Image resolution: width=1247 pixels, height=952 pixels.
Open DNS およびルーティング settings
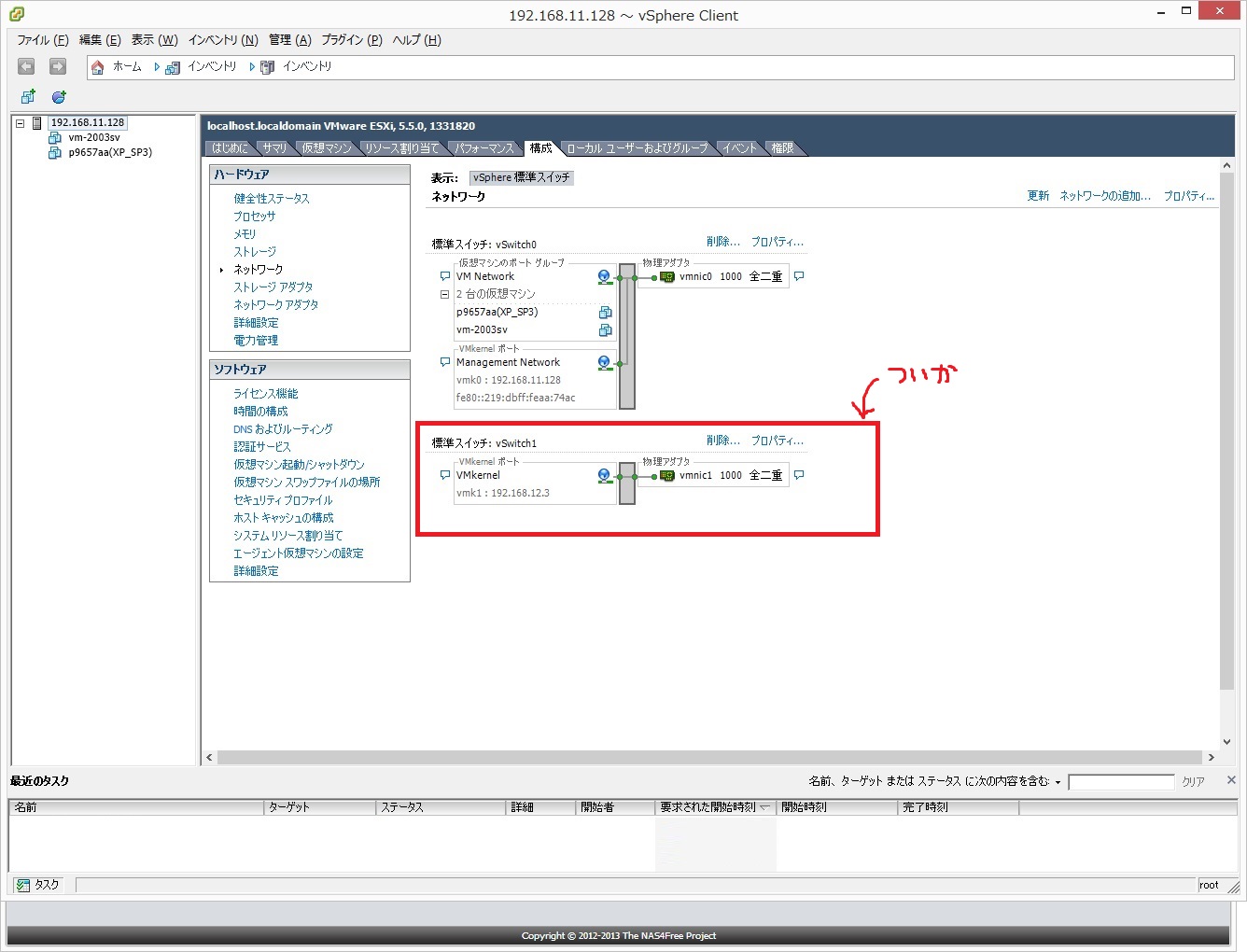pos(283,429)
